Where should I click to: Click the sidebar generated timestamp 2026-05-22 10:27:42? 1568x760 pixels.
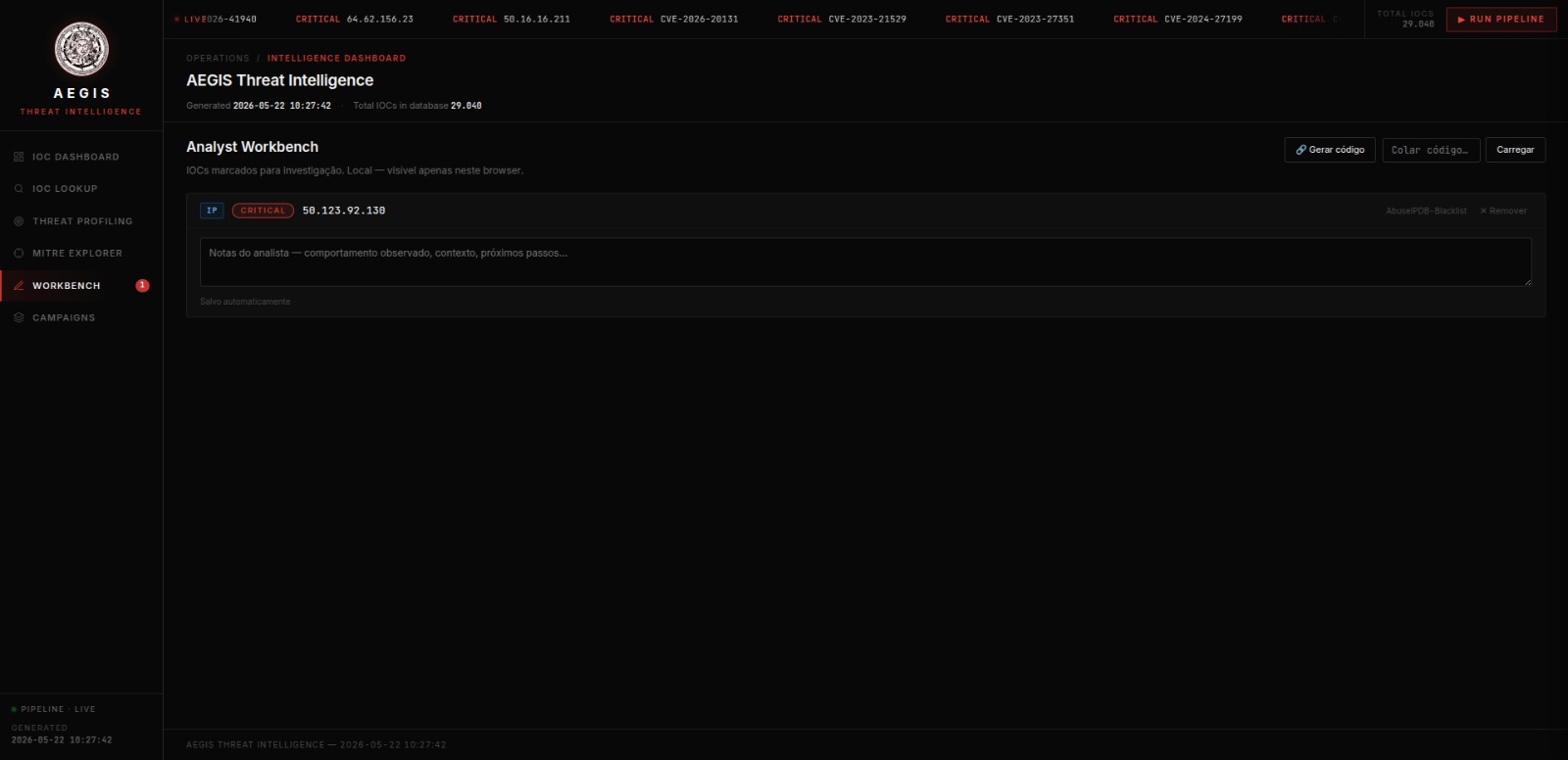(62, 740)
